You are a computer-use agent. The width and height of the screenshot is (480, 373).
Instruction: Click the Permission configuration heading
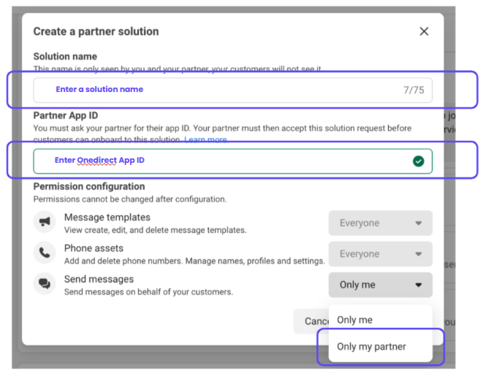89,186
